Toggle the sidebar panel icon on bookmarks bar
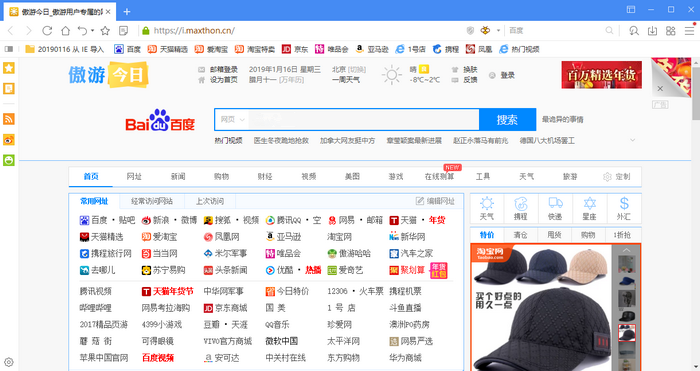Image resolution: width=700 pixels, height=371 pixels. pyautogui.click(x=9, y=49)
